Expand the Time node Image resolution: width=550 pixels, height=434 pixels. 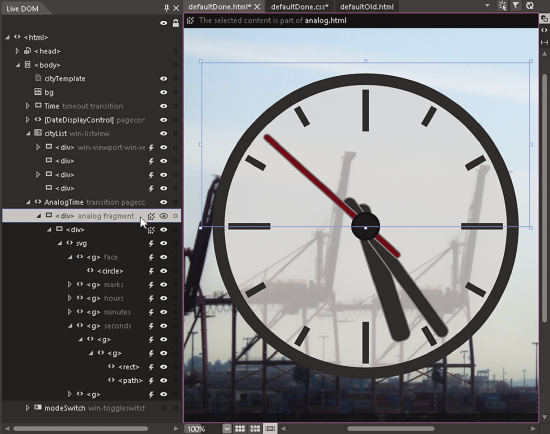point(28,106)
